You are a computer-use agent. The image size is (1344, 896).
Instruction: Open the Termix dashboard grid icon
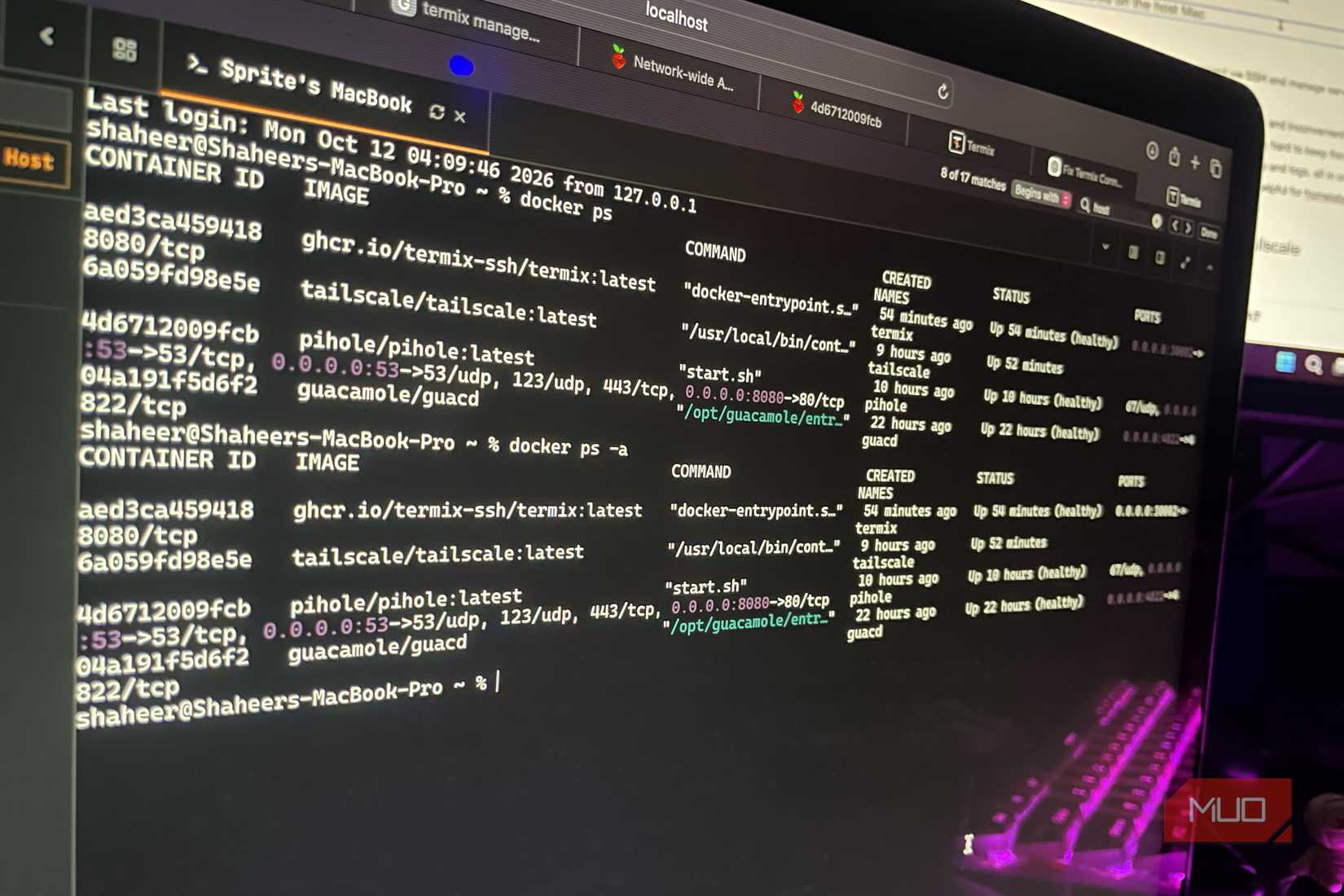124,50
